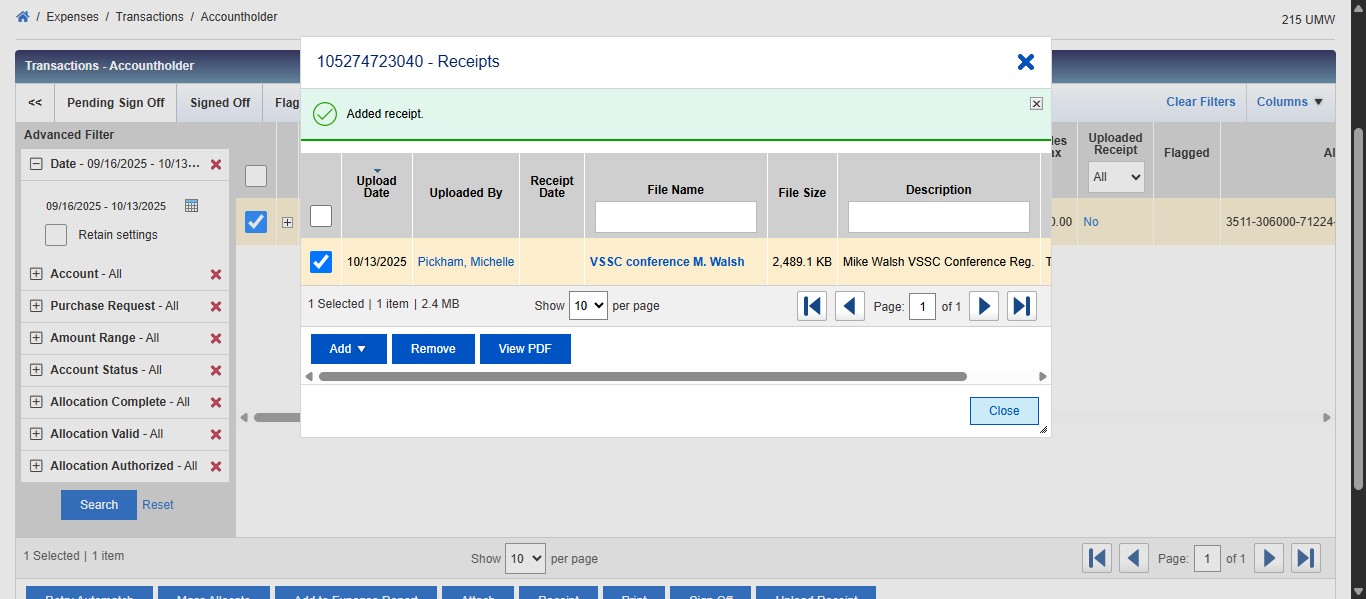Click the home icon in breadcrumb
Viewport: 1366px width, 599px height.
23,17
